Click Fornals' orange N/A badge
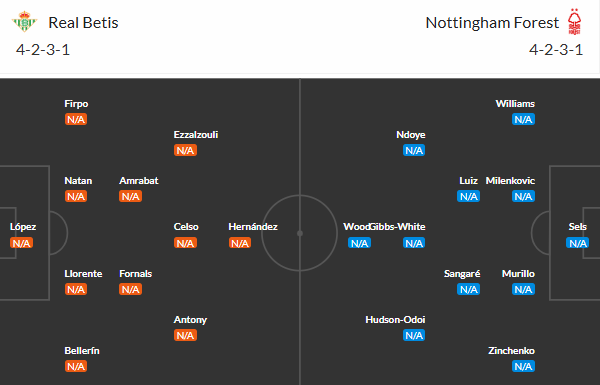600x385 pixels. coord(130,289)
